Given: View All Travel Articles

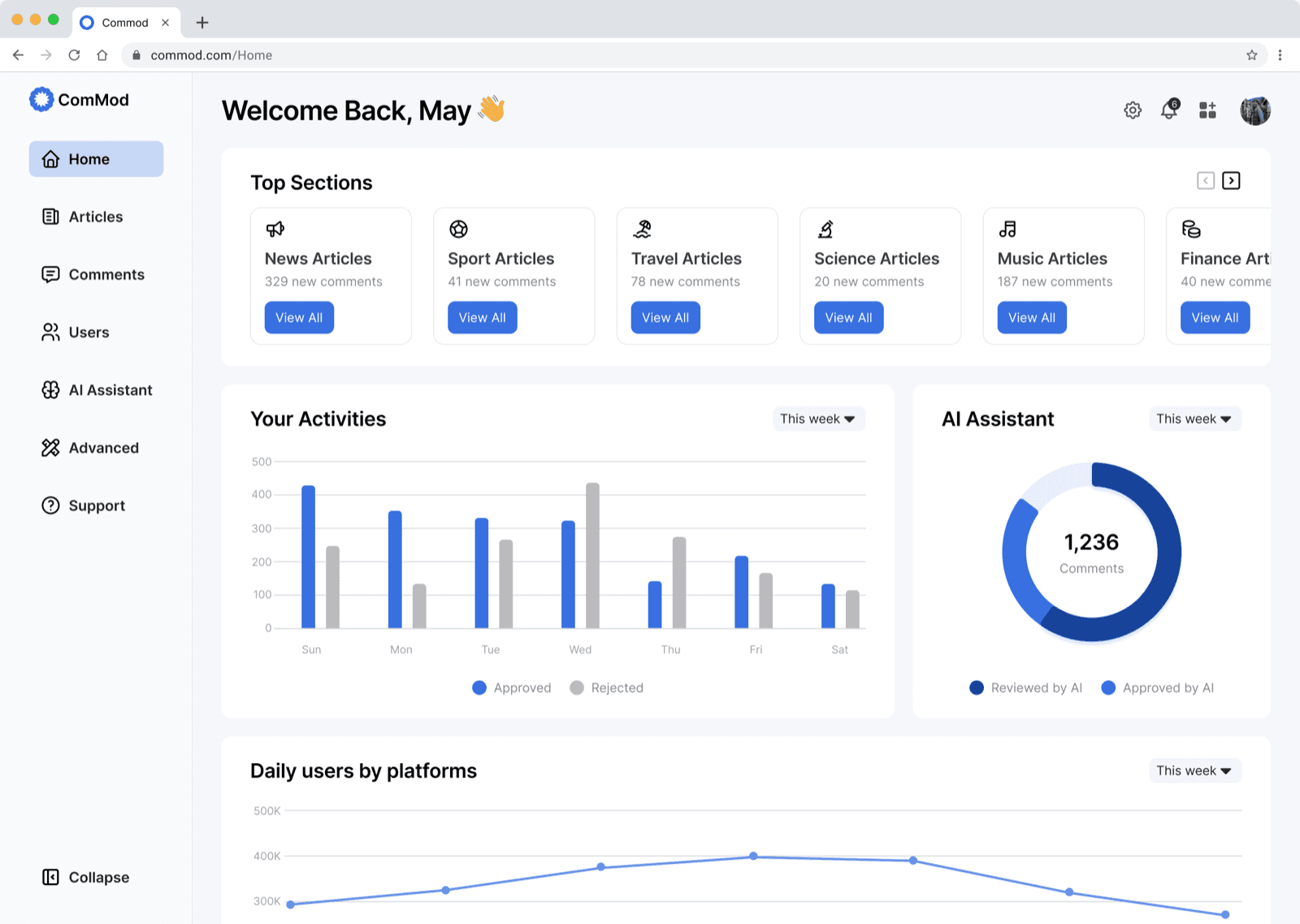Looking at the screenshot, I should point(665,318).
